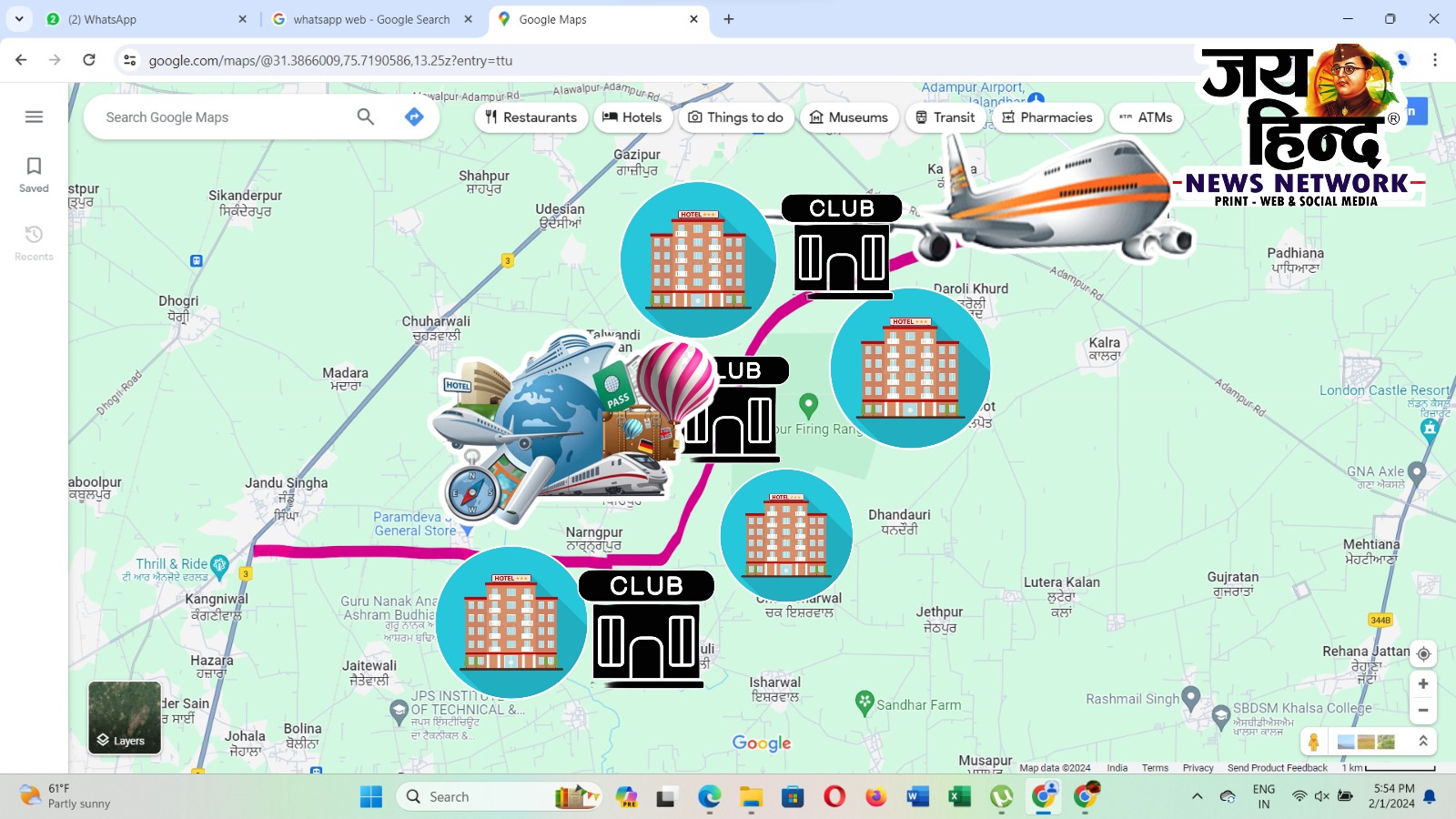Click the Sandhar Farm green pin
This screenshot has height=819, width=1456.
(x=864, y=702)
